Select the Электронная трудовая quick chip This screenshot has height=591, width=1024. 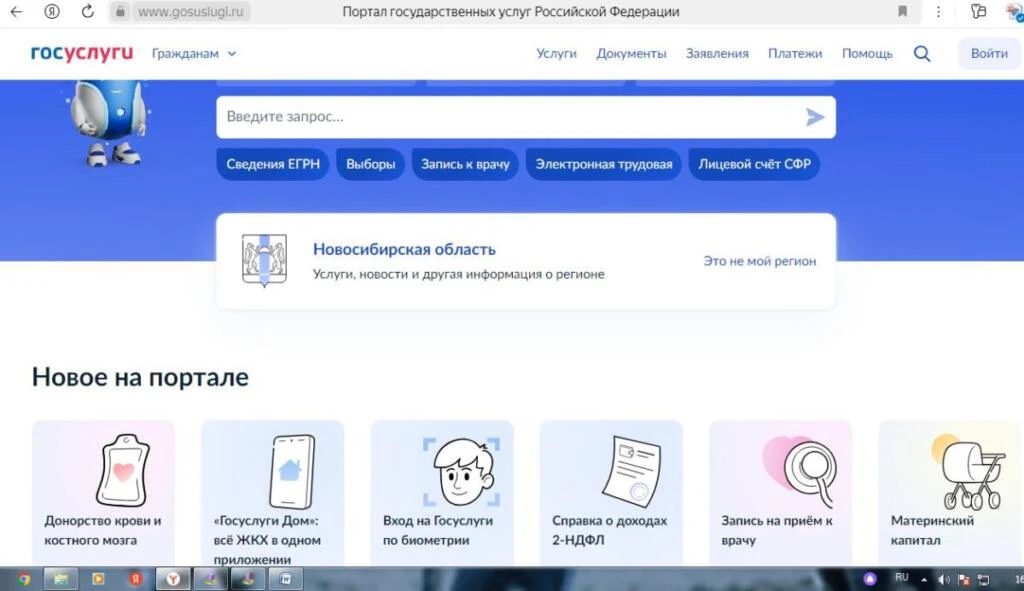click(603, 164)
